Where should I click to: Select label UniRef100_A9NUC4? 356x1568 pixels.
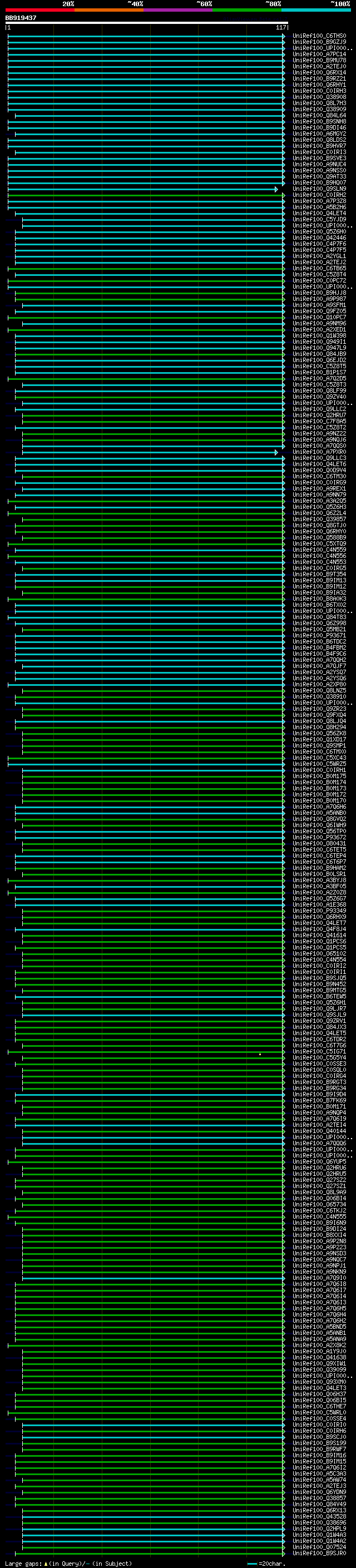point(319,164)
